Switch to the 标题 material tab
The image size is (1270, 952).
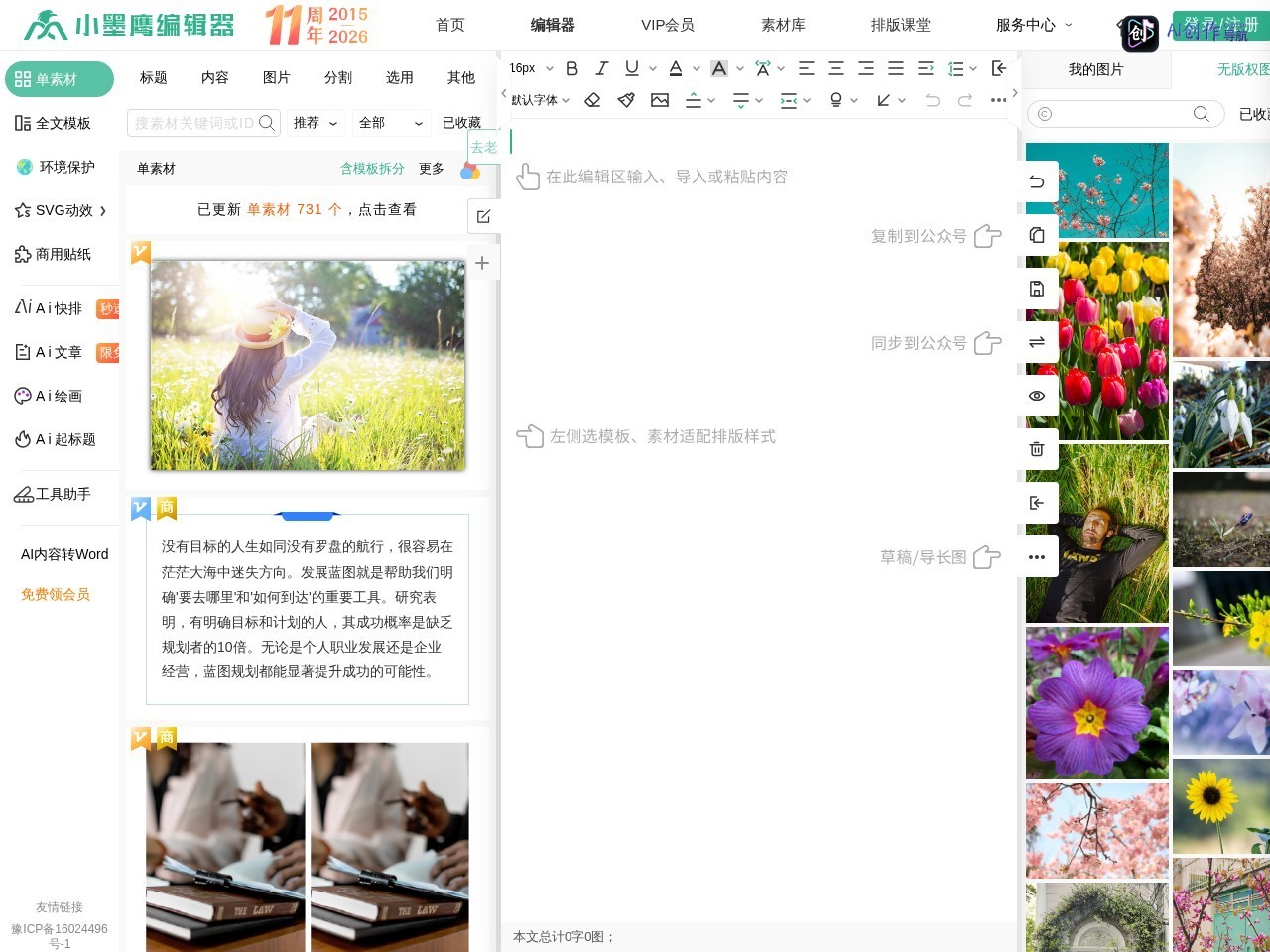154,77
